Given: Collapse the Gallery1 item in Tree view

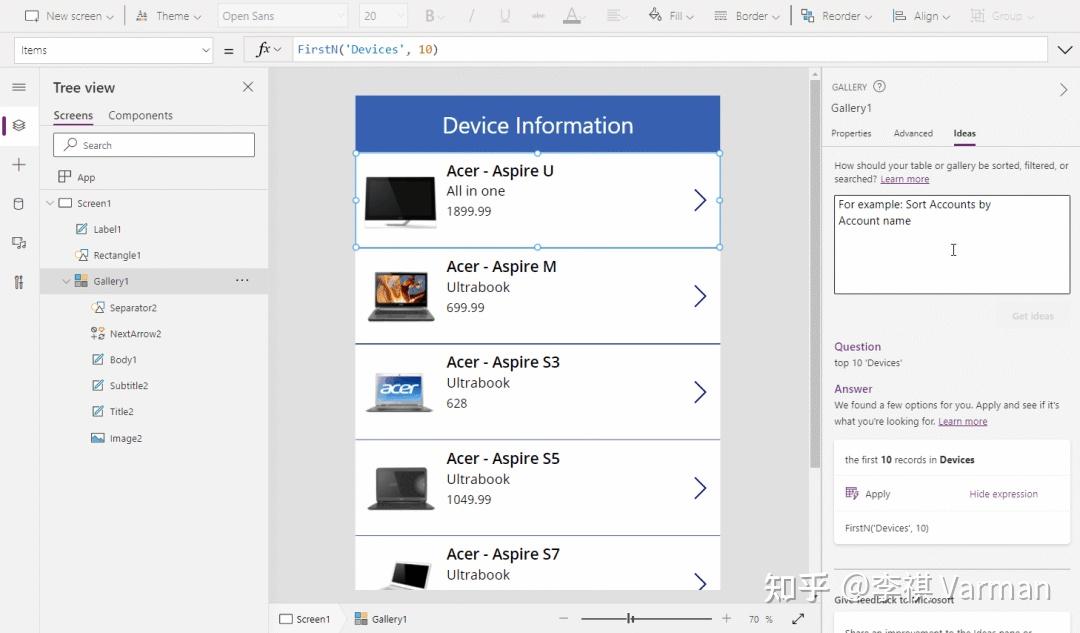Looking at the screenshot, I should 66,281.
